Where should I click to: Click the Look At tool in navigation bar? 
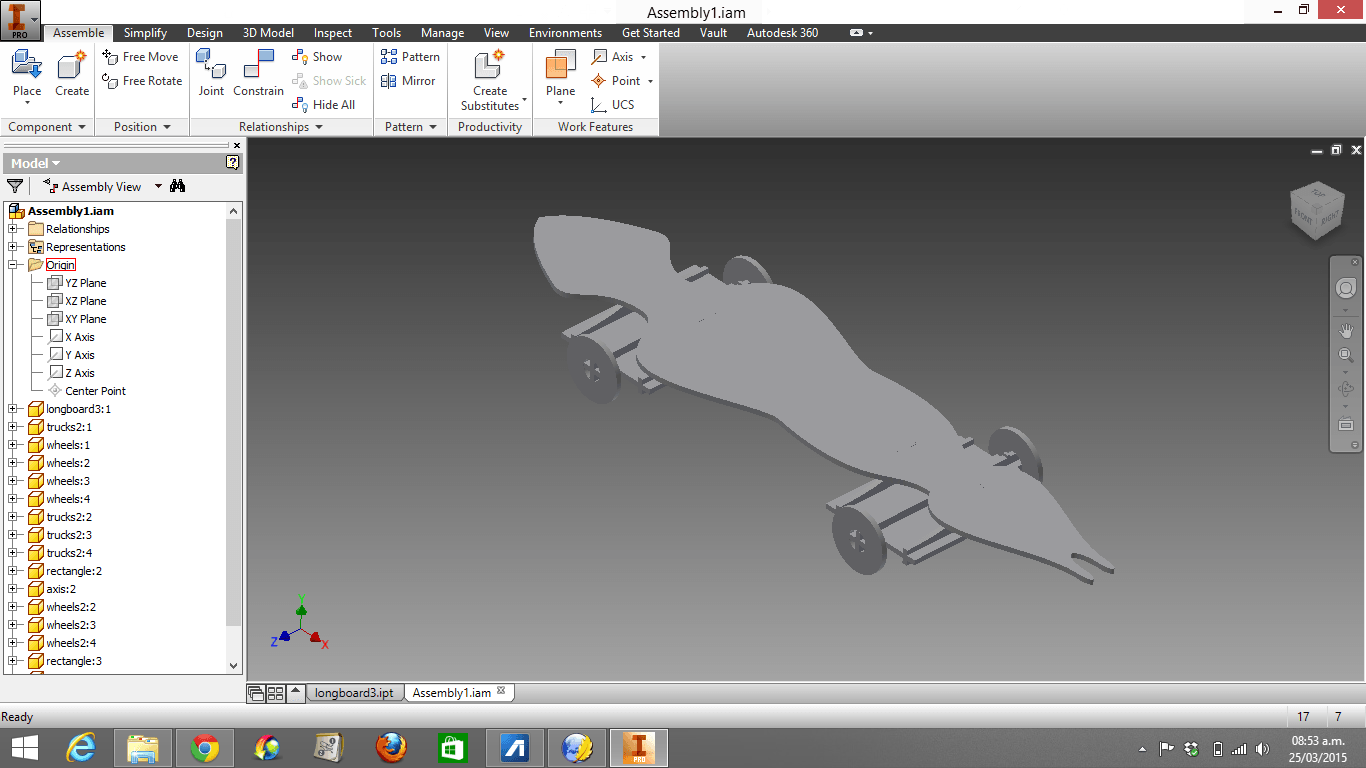pos(1346,425)
